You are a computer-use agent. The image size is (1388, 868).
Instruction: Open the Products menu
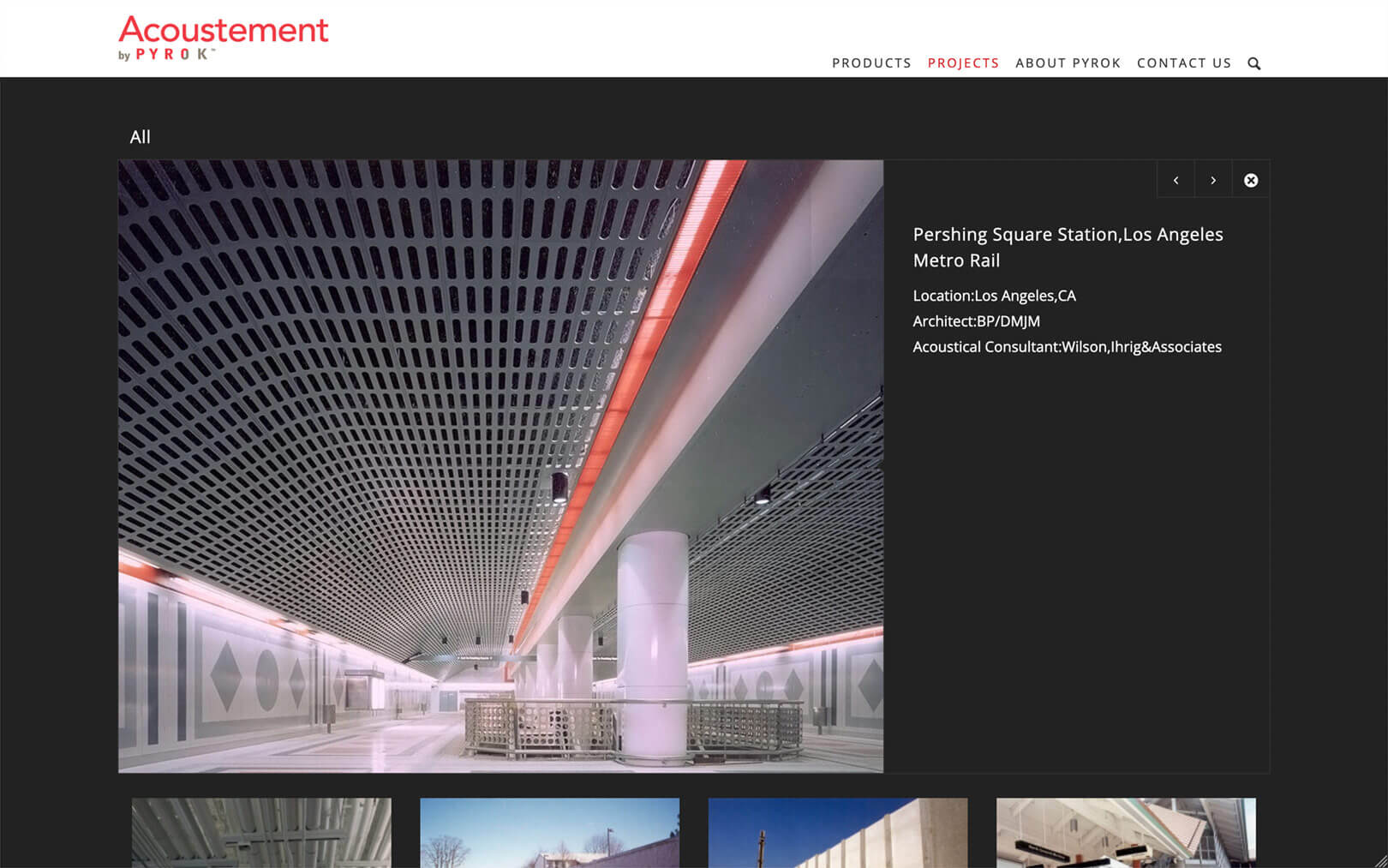(871, 63)
